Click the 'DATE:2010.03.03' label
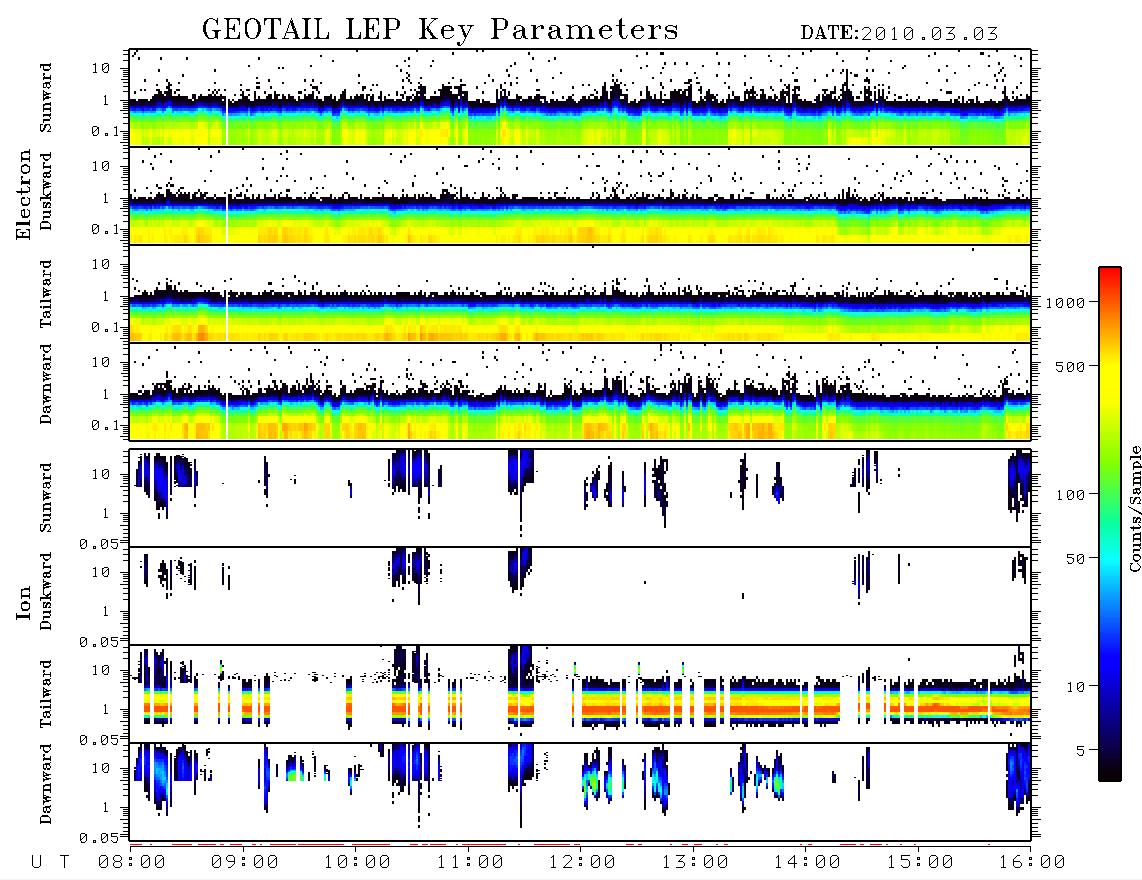Viewport: 1142px width, 880px height. 899,34
